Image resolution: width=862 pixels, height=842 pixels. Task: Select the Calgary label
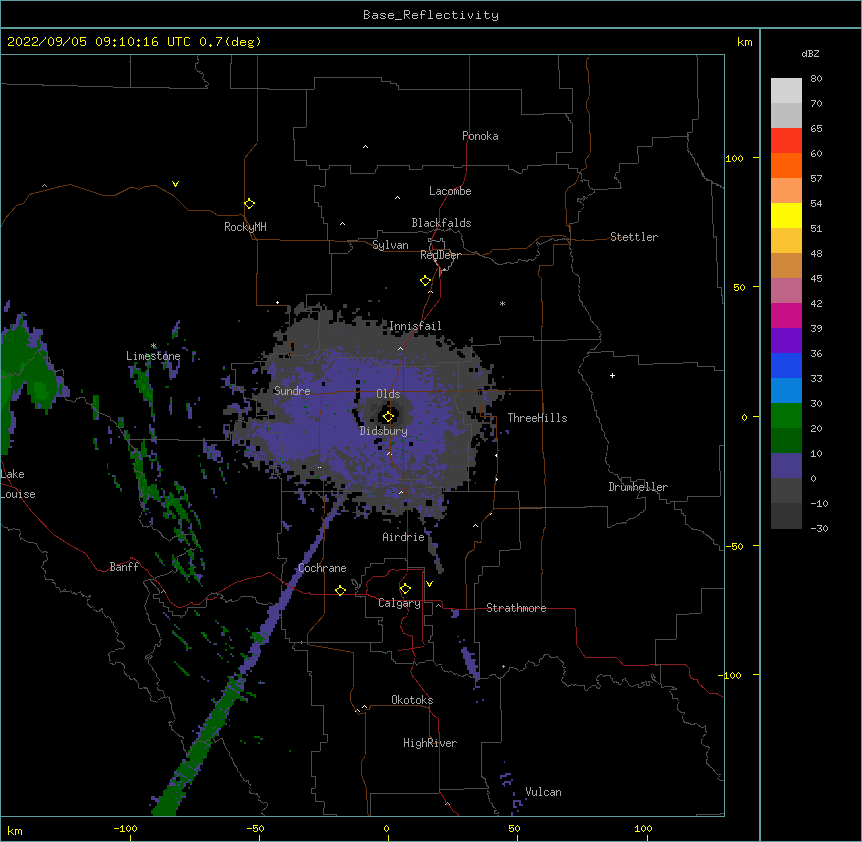tap(399, 603)
